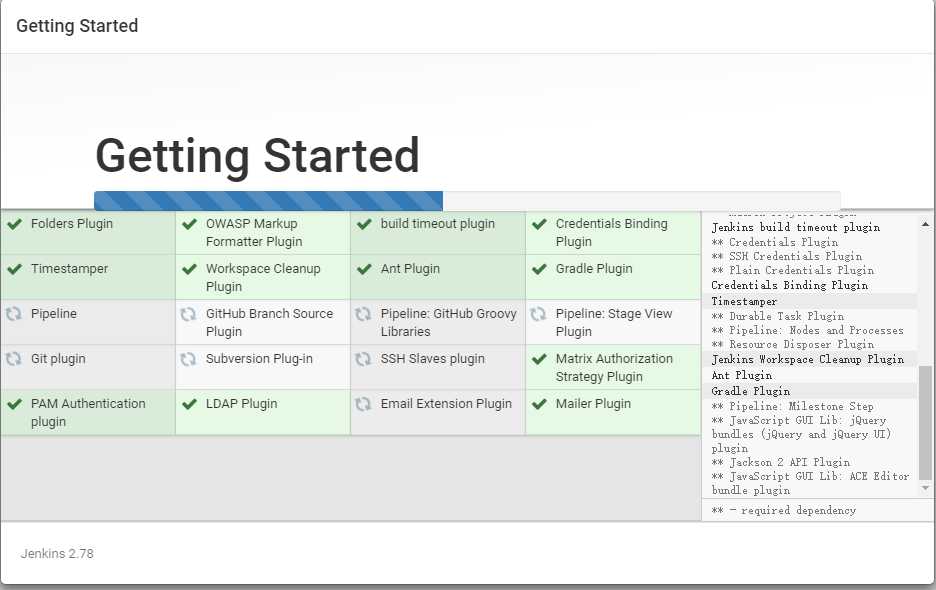Click the log panel scroll-down arrow
Screen dimensions: 936x590
[925, 488]
